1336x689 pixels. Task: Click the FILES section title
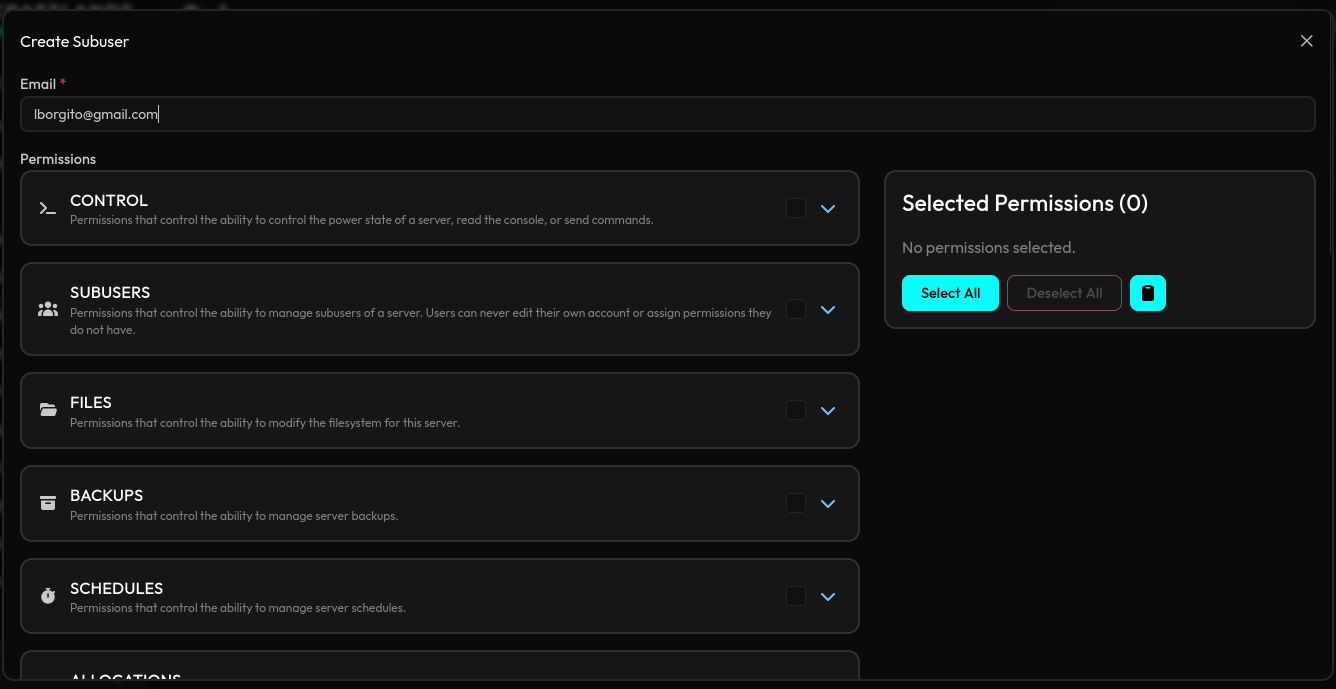click(91, 402)
